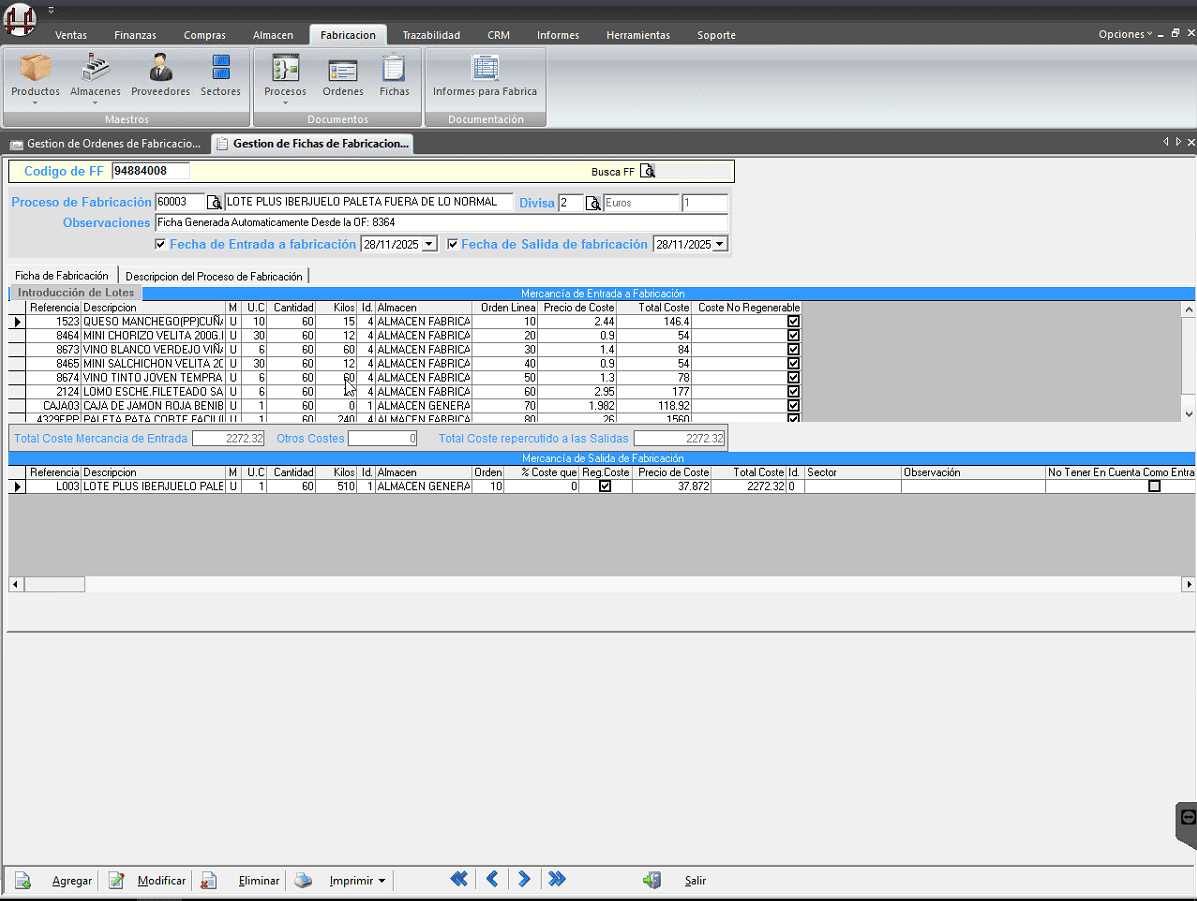The image size is (1197, 901).
Task: Switch to Gestion de Ordenes de Fabricacion tab
Action: tap(105, 144)
